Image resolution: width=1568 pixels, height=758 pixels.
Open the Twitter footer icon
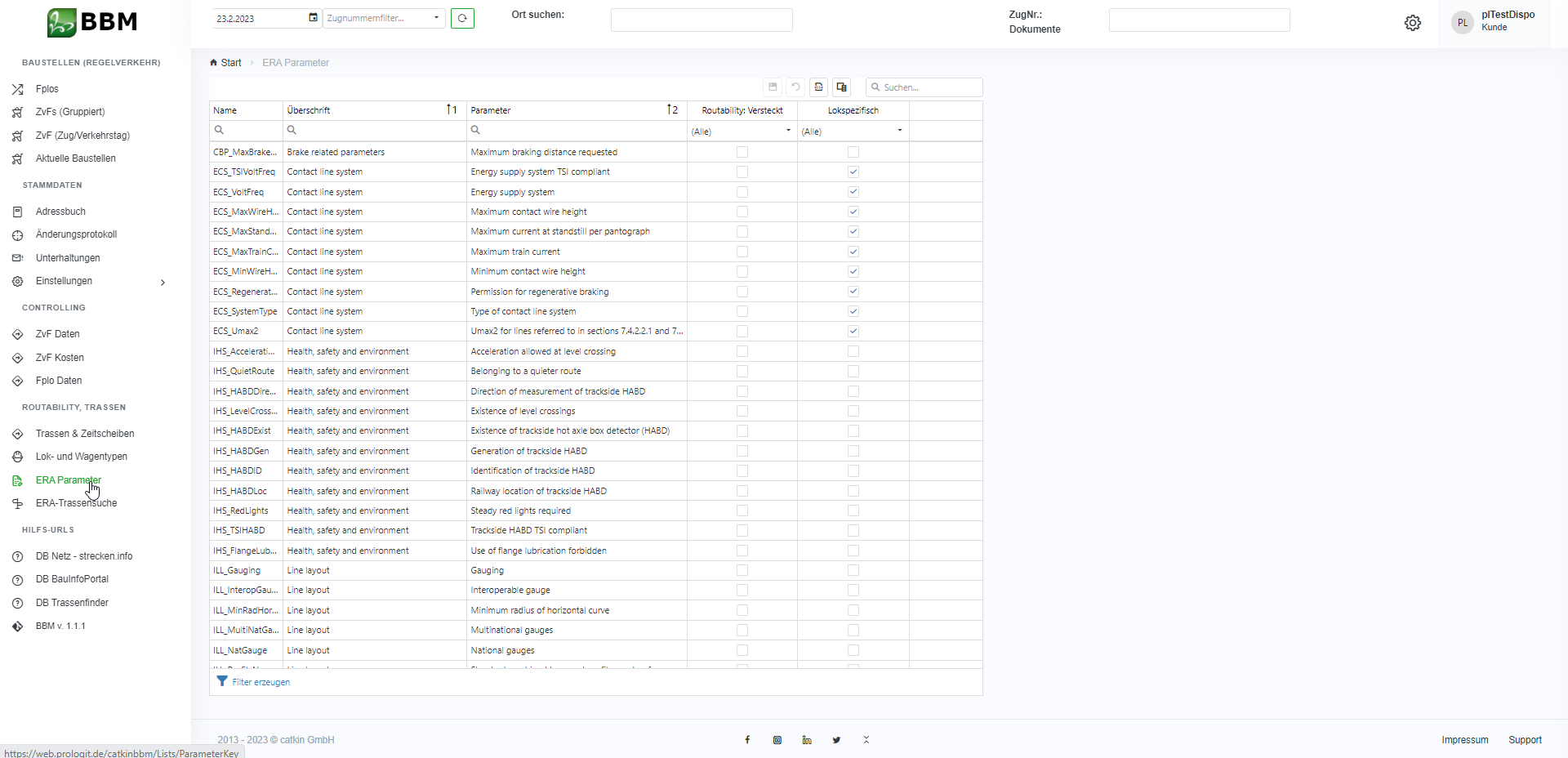tap(836, 740)
